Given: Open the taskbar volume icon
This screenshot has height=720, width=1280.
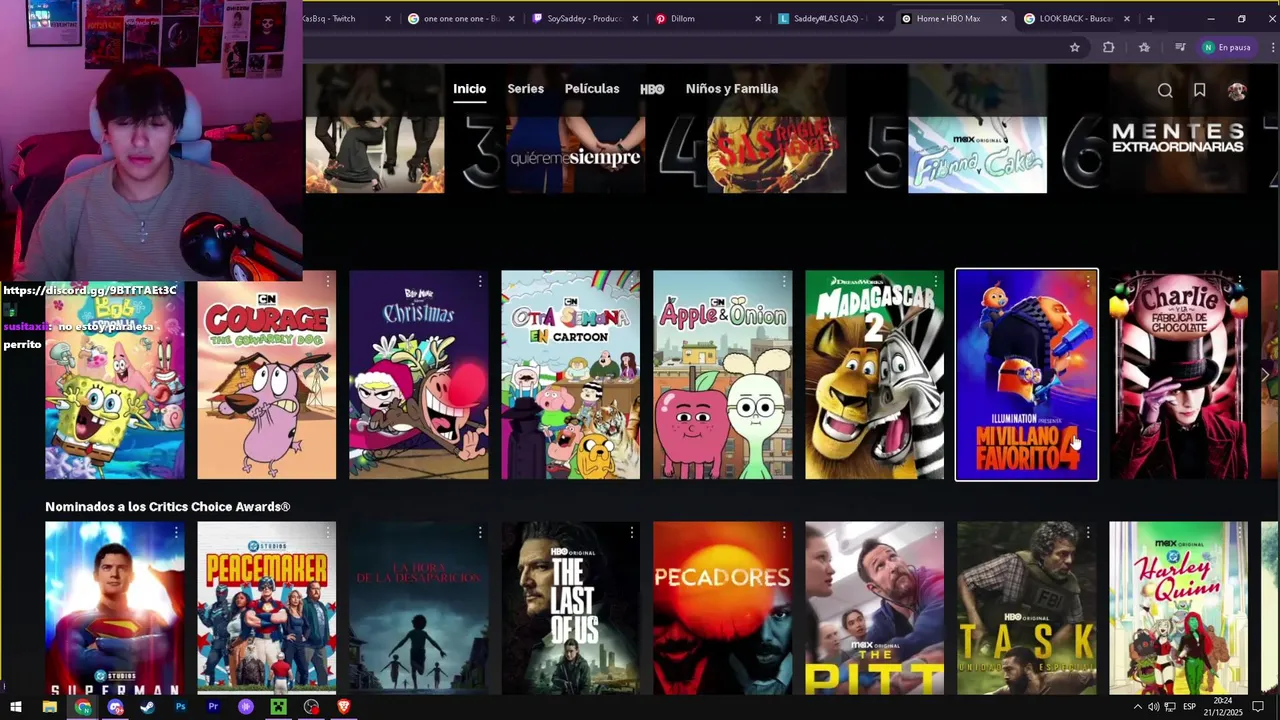Looking at the screenshot, I should click(x=1153, y=707).
